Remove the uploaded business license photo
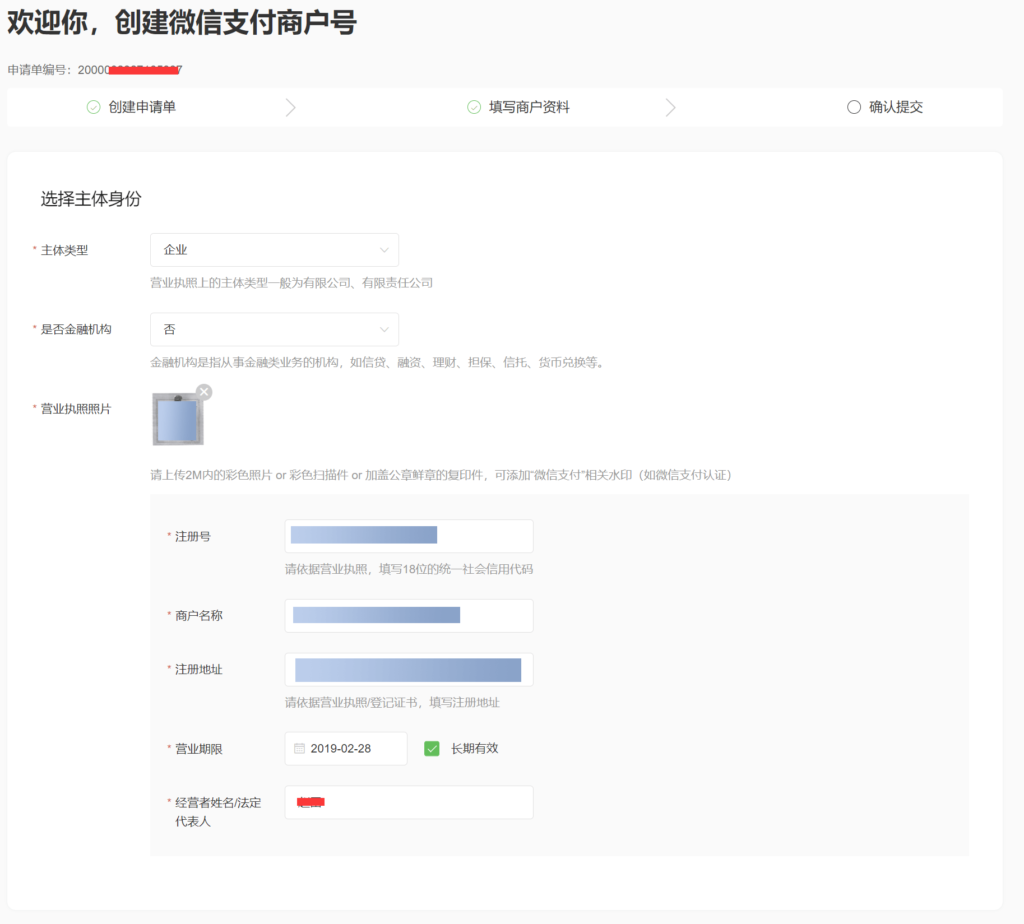 click(204, 392)
